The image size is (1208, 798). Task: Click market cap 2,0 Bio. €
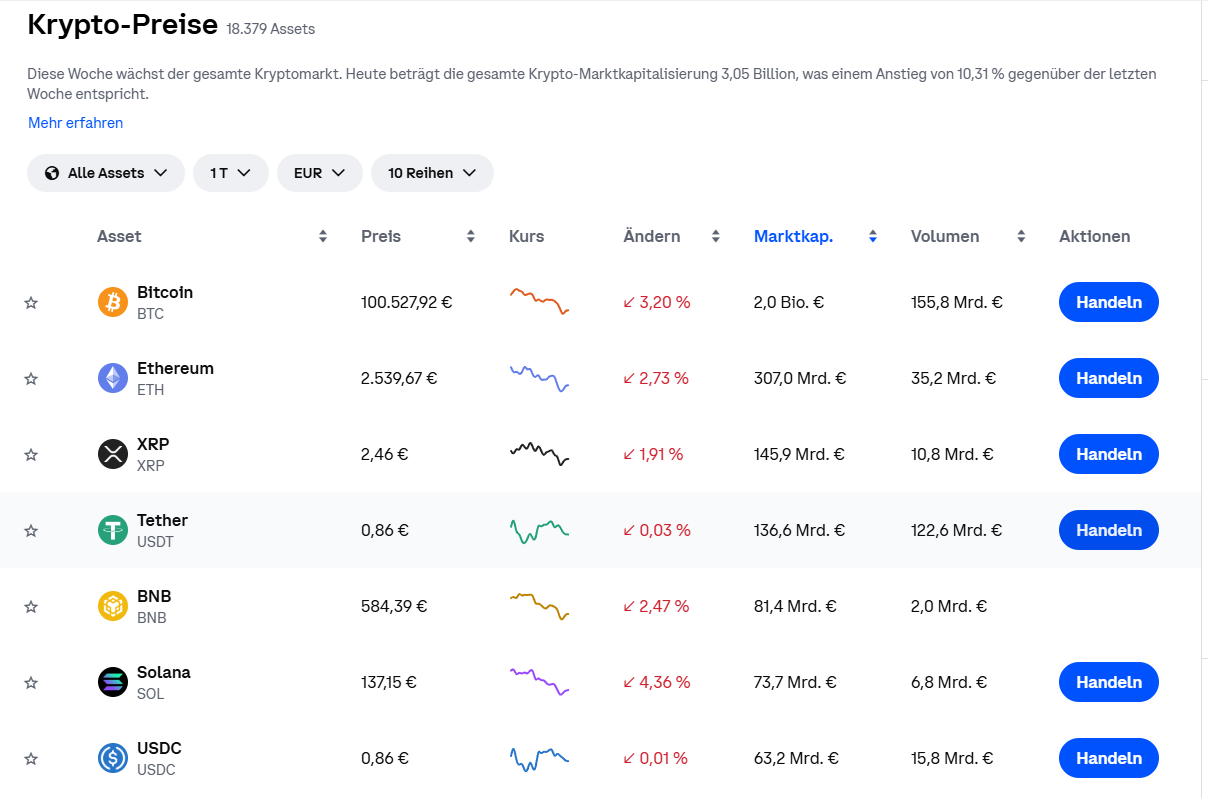click(x=789, y=302)
